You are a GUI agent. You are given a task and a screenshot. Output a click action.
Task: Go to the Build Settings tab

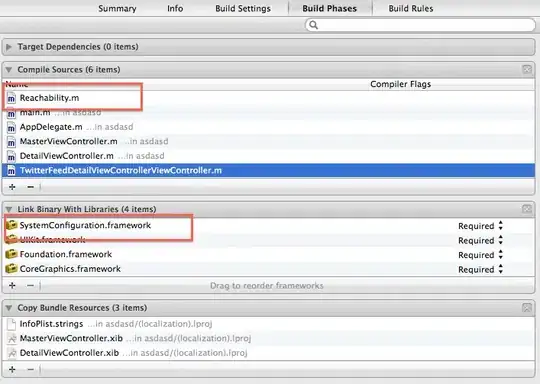[243, 8]
